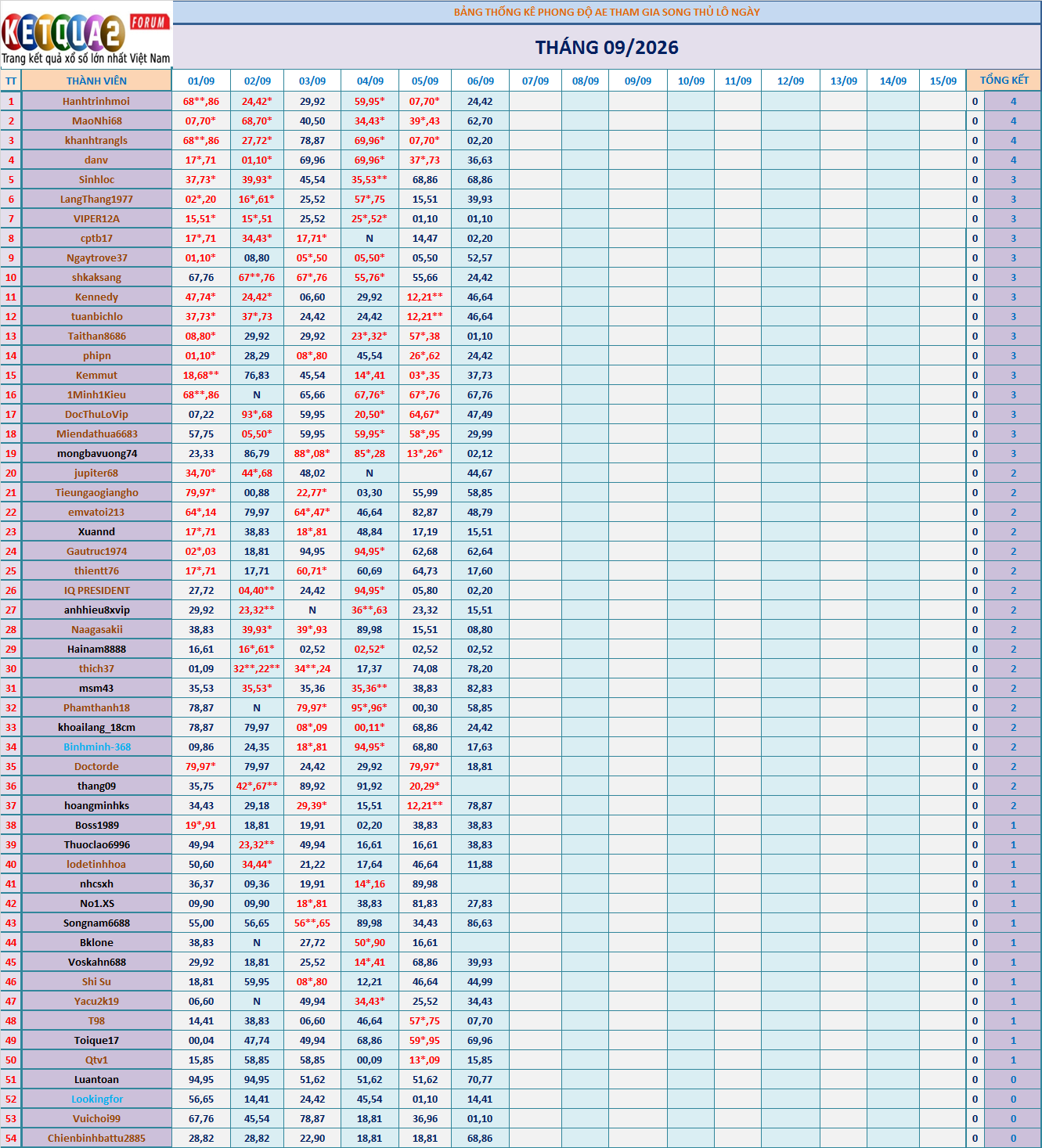Select the Voskahn688 member name
The width and height of the screenshot is (1042, 1148).
pos(96,962)
